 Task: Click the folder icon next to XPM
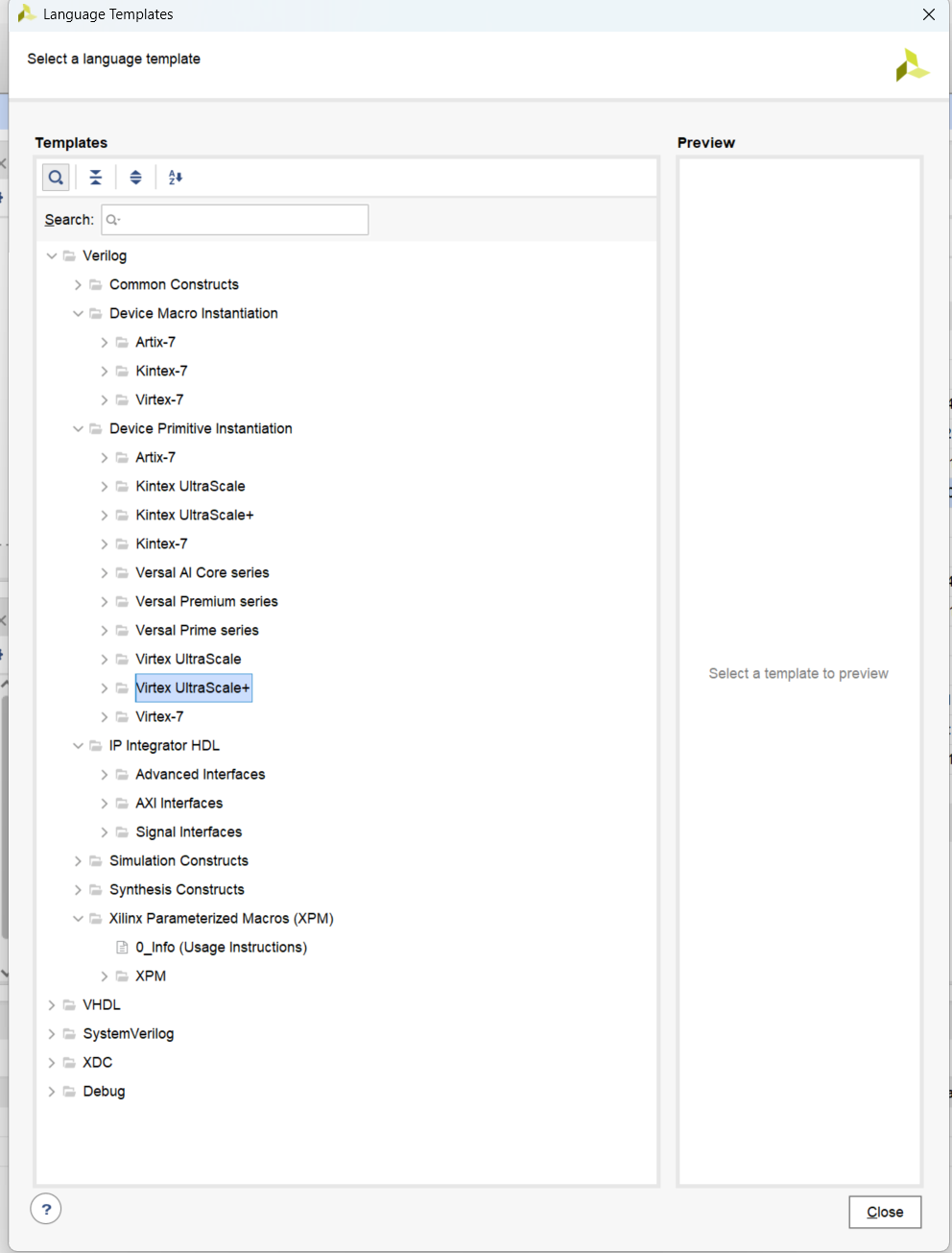click(121, 976)
